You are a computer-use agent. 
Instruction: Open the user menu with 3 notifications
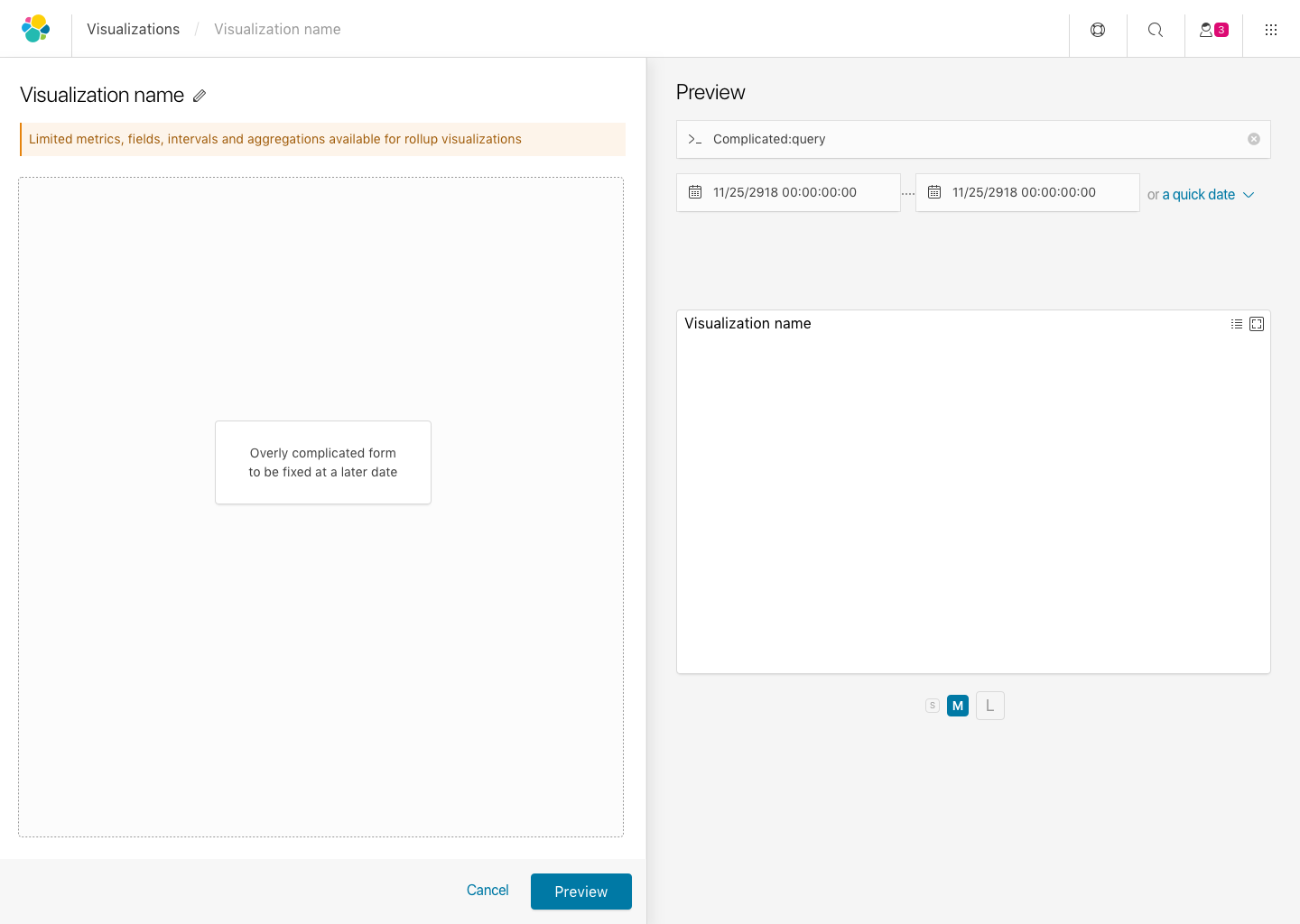click(1213, 30)
